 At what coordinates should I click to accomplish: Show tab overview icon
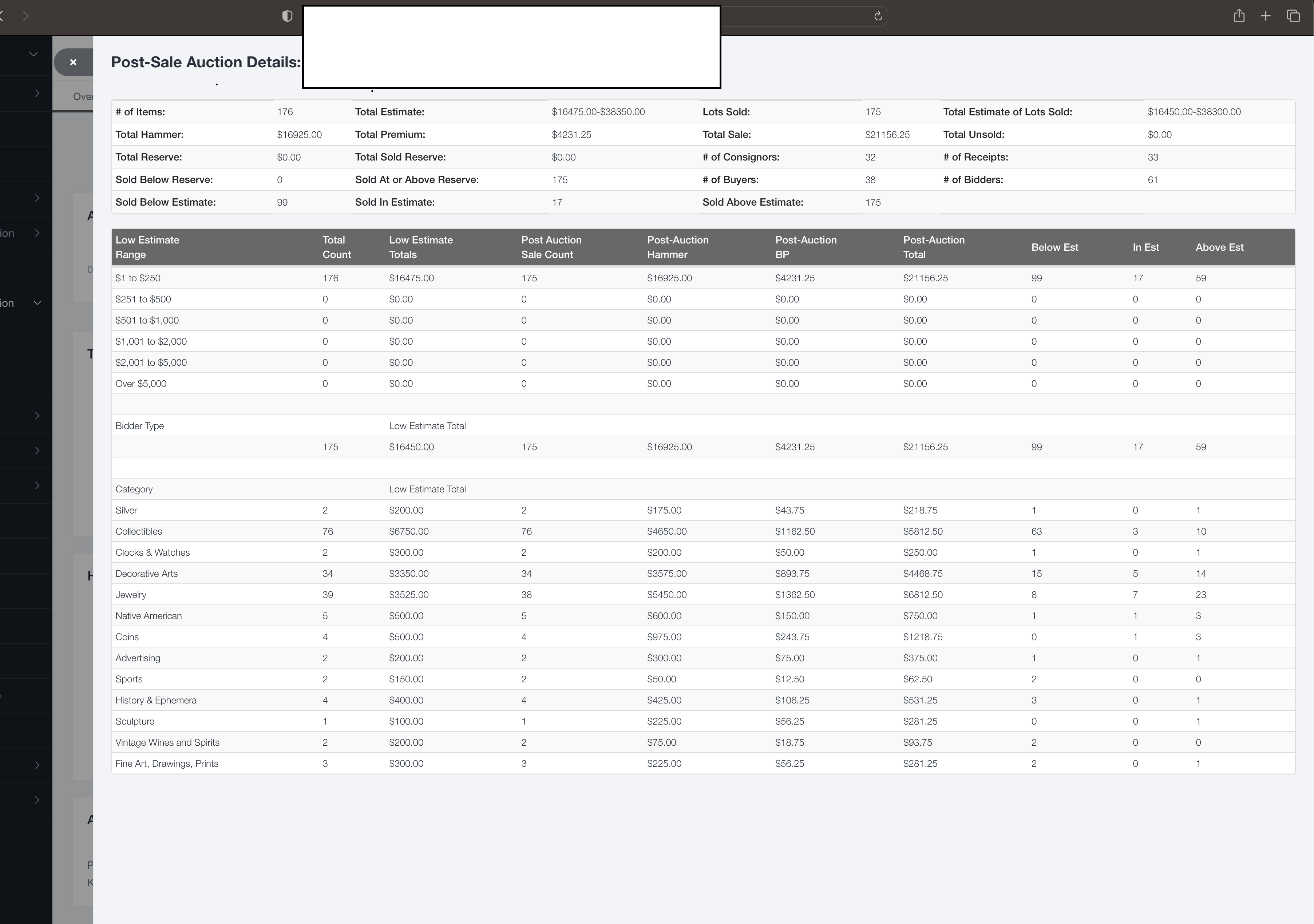click(x=1293, y=16)
